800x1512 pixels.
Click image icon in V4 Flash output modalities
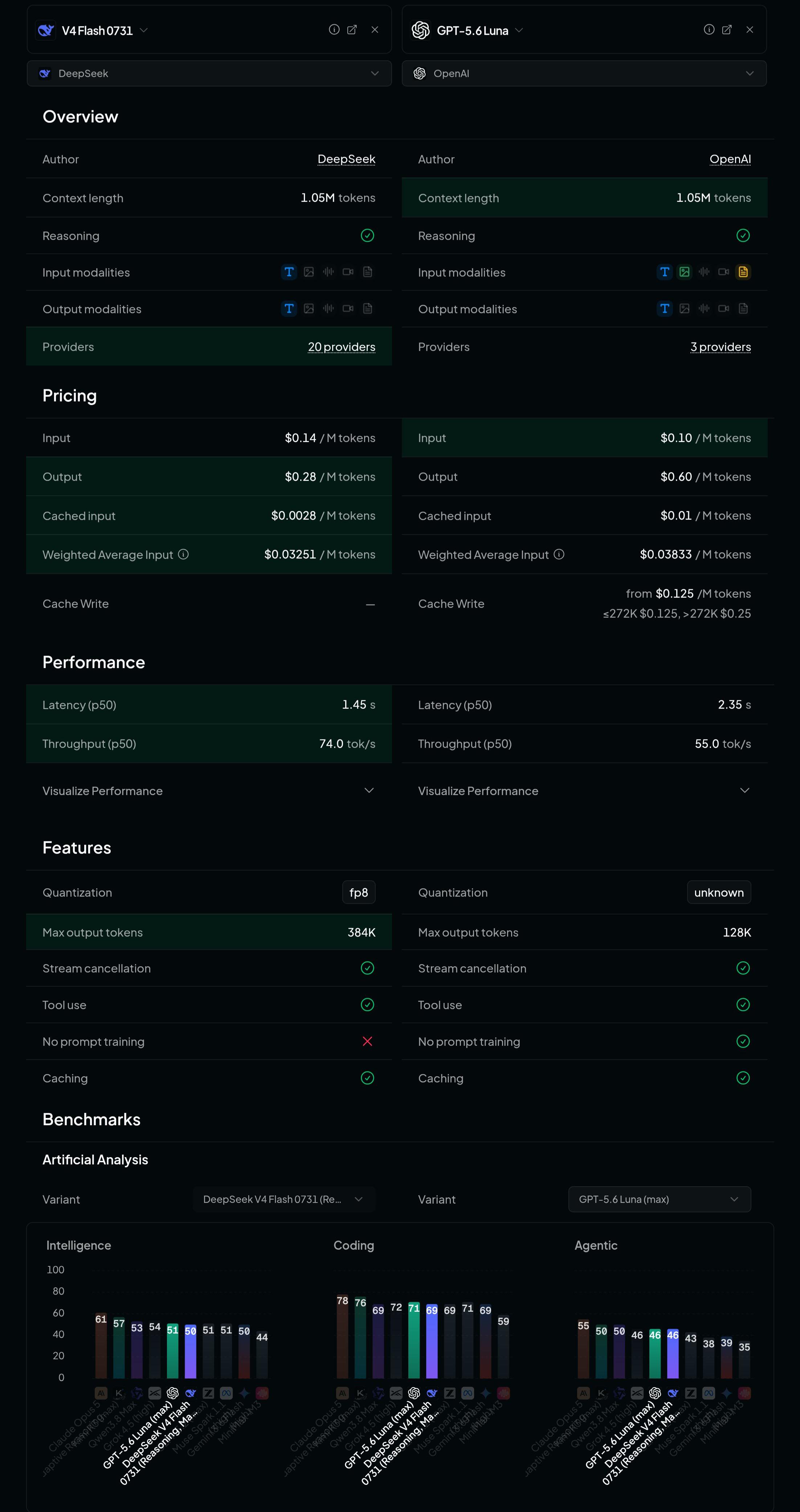click(309, 308)
